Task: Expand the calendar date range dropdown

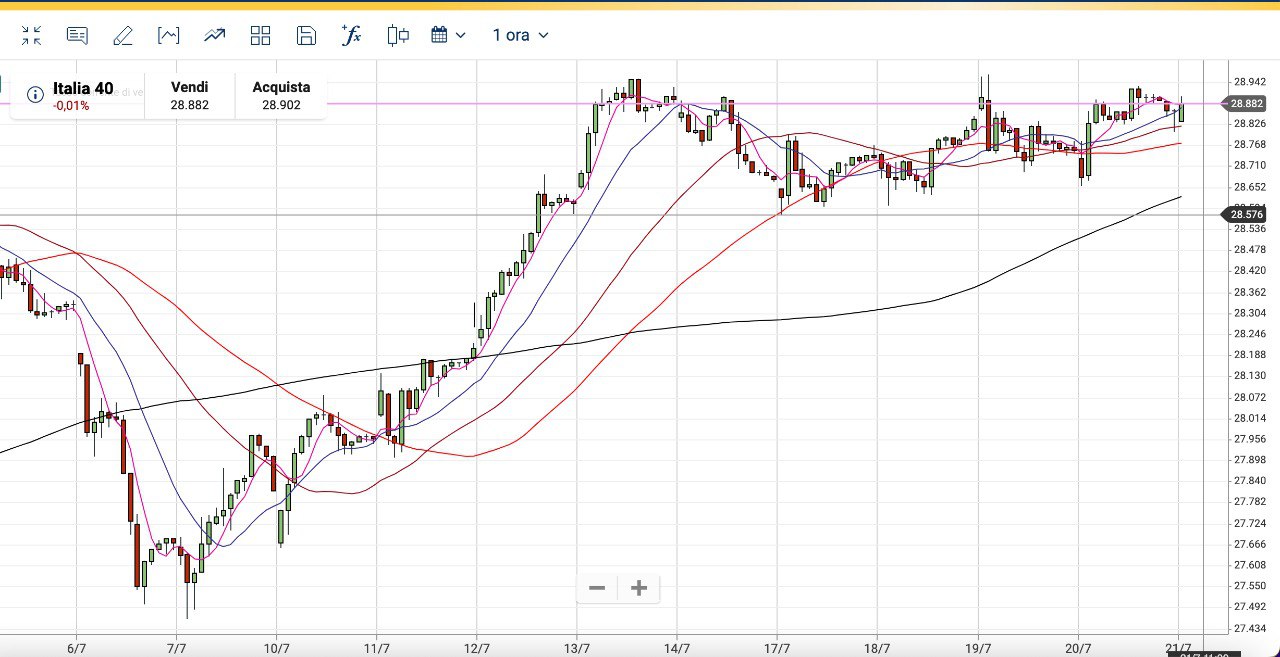Action: point(448,36)
